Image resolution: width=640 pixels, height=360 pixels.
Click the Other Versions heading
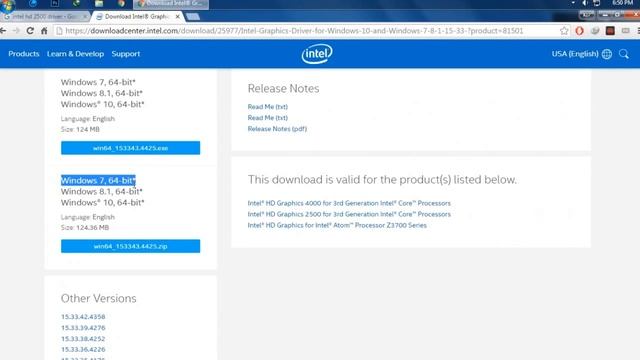(98, 298)
